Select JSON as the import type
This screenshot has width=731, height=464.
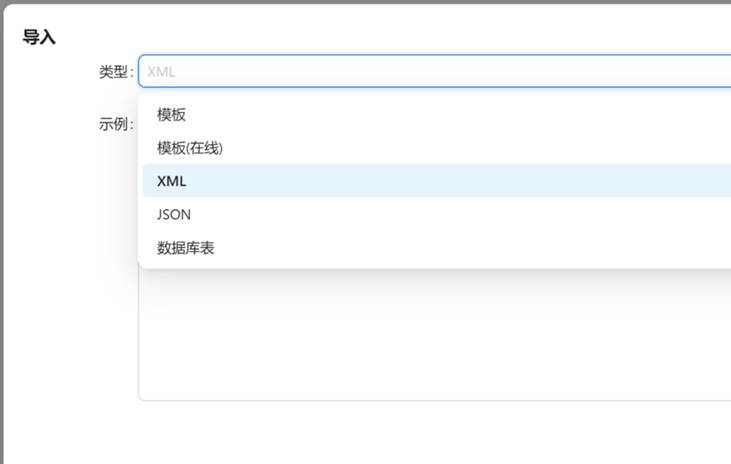click(174, 214)
